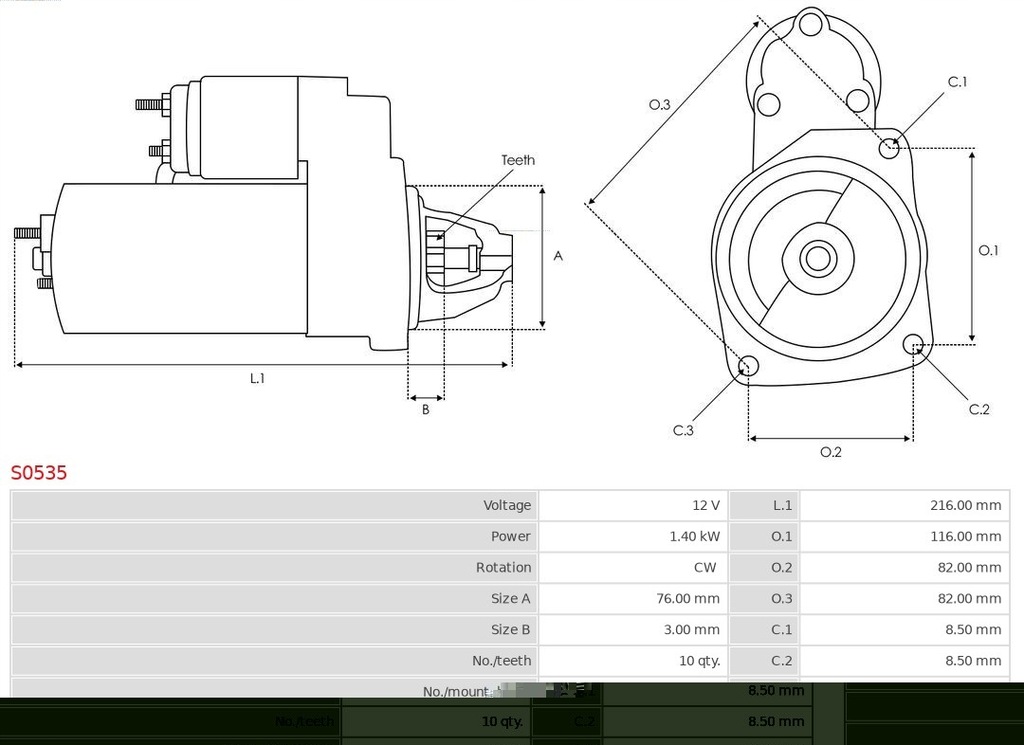Image resolution: width=1024 pixels, height=745 pixels.
Task: Click the Rotation table cell
Action: coord(274,567)
